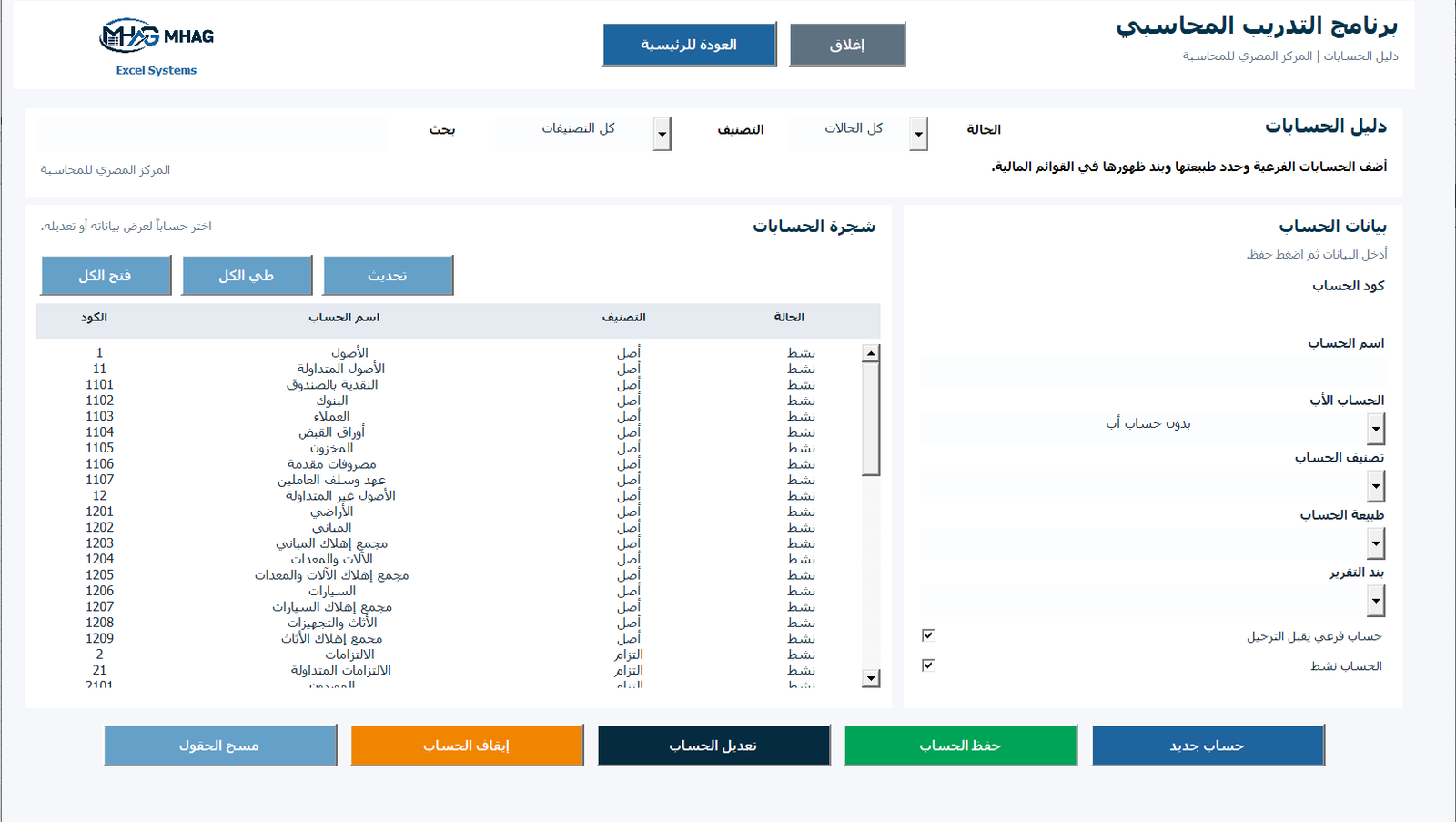Select the مصروفات مقدمة account row

click(x=450, y=464)
